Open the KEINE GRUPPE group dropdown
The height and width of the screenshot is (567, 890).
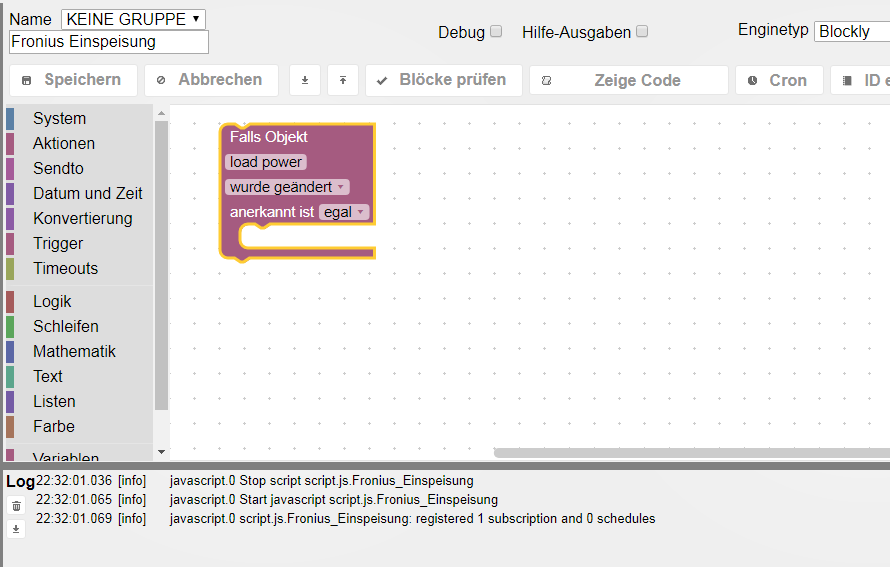pyautogui.click(x=133, y=19)
